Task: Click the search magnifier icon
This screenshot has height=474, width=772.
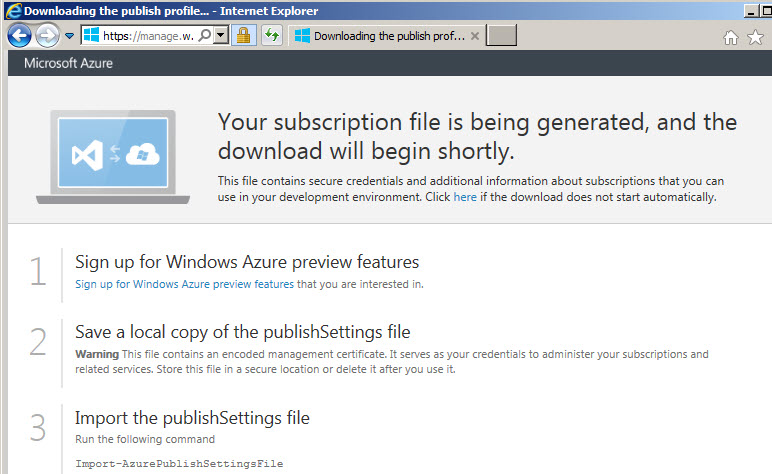Action: click(203, 36)
